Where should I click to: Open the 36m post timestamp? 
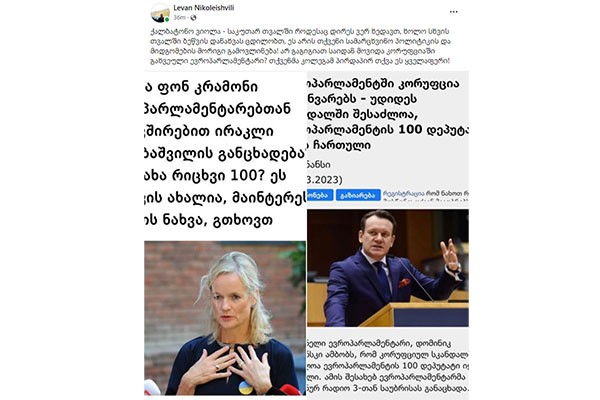(179, 18)
